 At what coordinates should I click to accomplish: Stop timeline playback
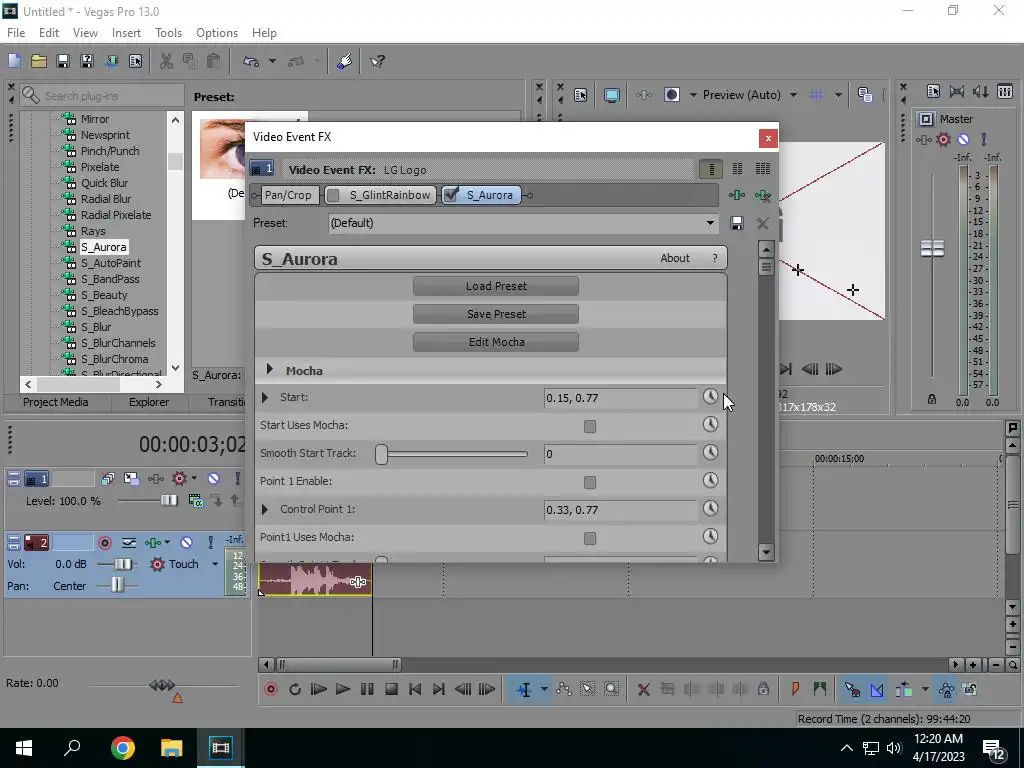tap(391, 689)
